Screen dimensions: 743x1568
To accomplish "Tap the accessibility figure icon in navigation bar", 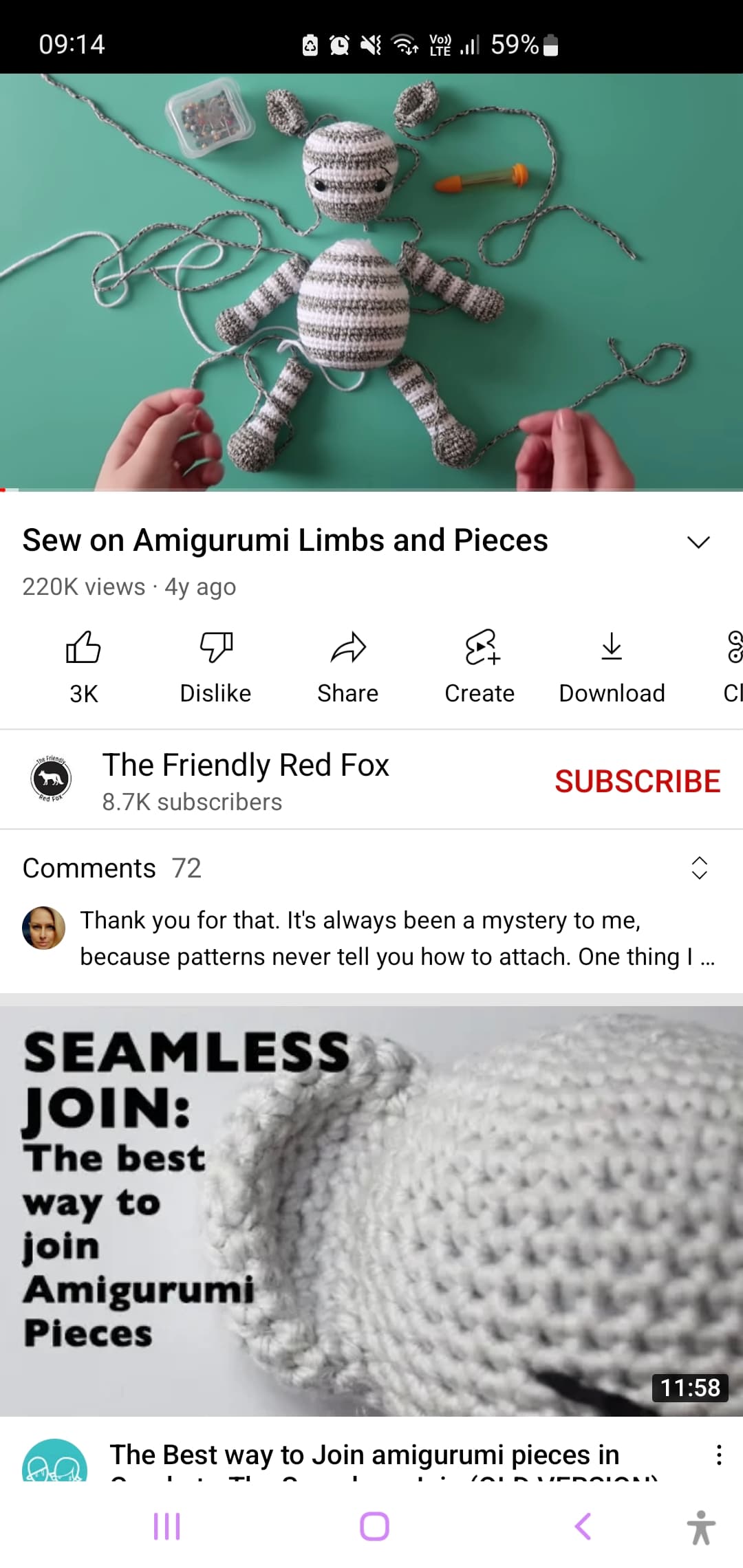I will (701, 1527).
